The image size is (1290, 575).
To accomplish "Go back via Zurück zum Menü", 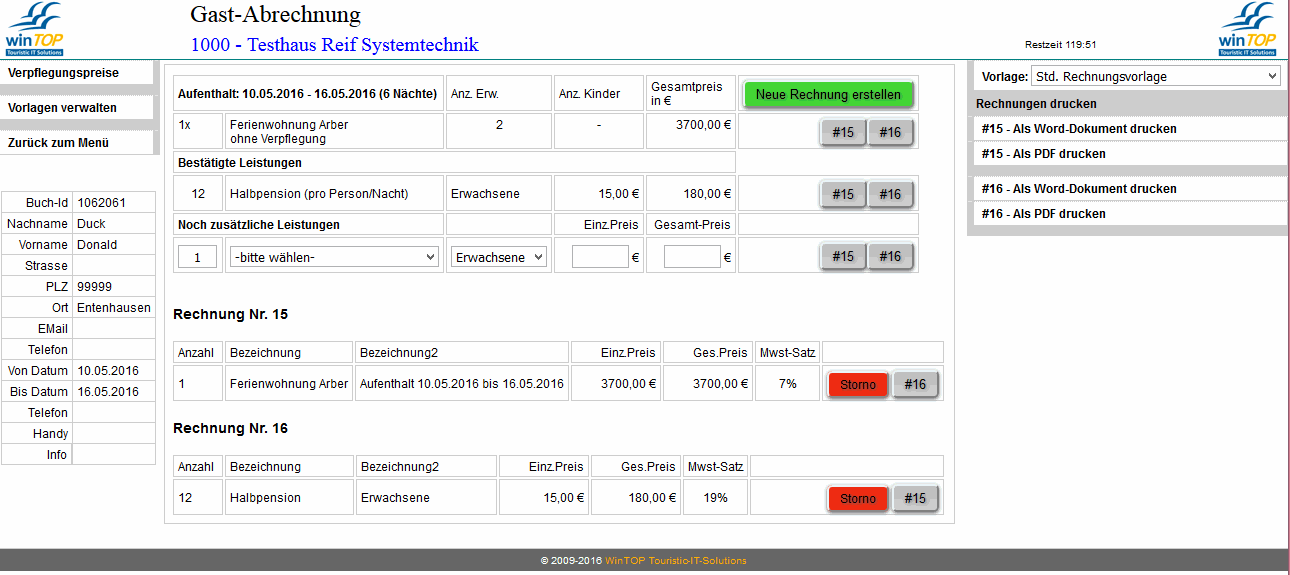I will 58,143.
